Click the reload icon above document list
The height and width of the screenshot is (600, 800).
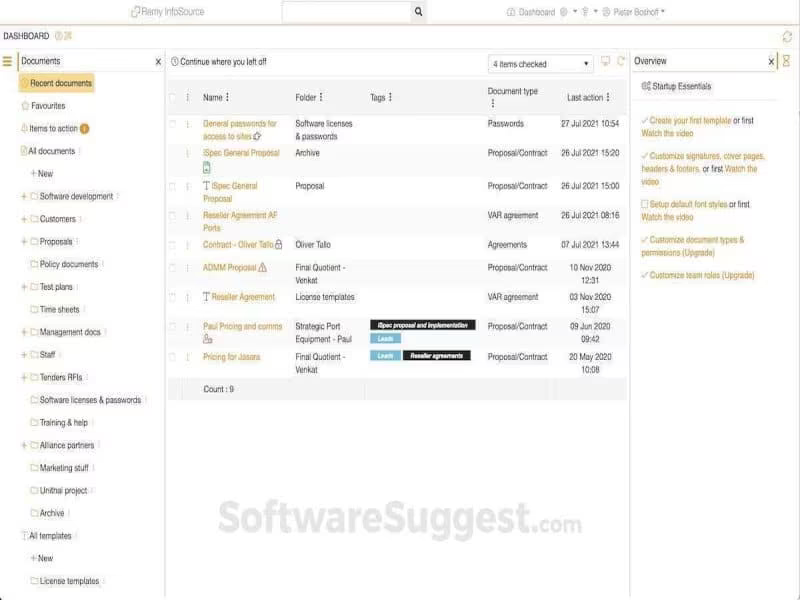pyautogui.click(x=621, y=61)
